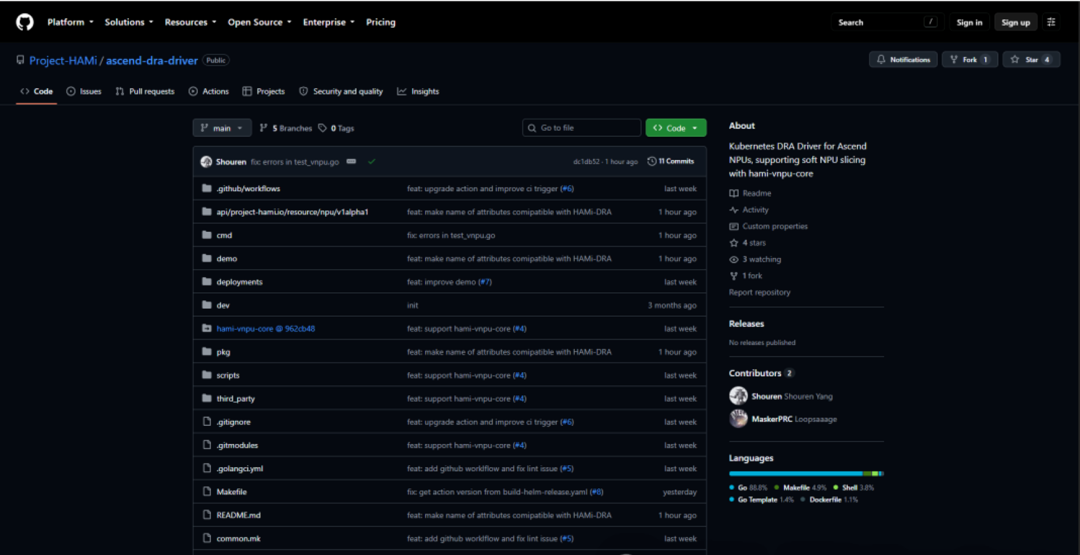Open the Insights tab
The width and height of the screenshot is (1080, 555).
pyautogui.click(x=417, y=92)
